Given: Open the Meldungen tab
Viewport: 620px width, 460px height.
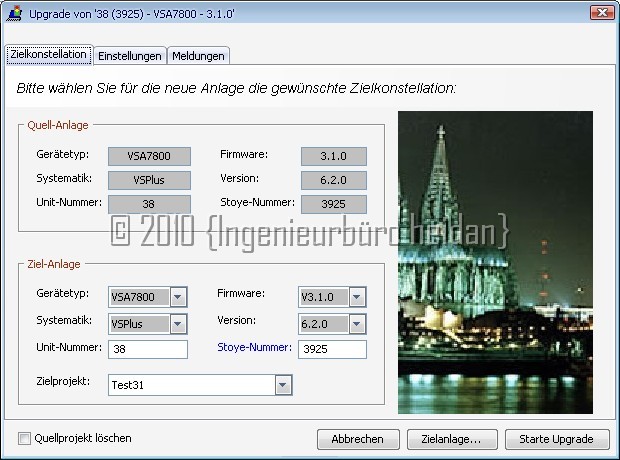Looking at the screenshot, I should (199, 55).
